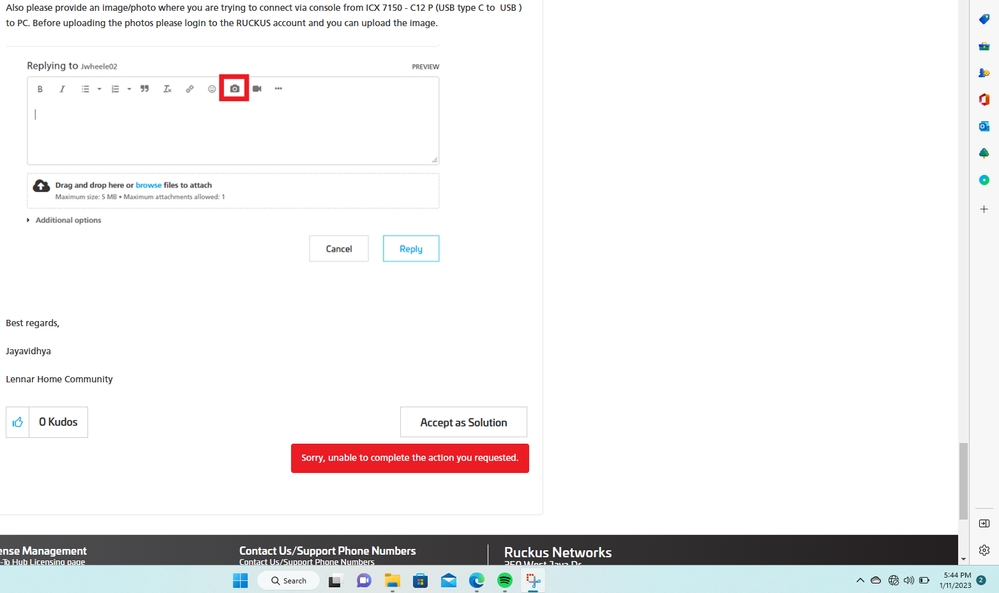Click the Insert Video icon
The height and width of the screenshot is (593, 999).
tap(257, 89)
